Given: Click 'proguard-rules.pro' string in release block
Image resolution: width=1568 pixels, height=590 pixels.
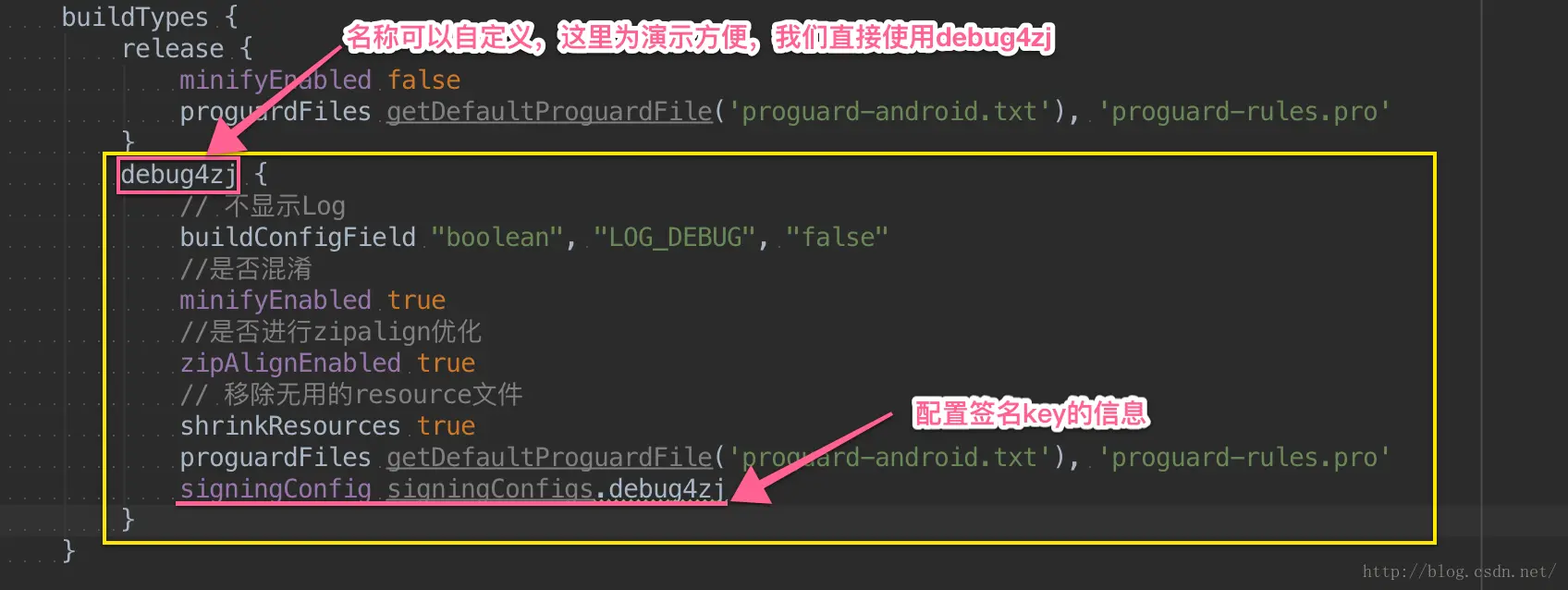Looking at the screenshot, I should 1244,112.
